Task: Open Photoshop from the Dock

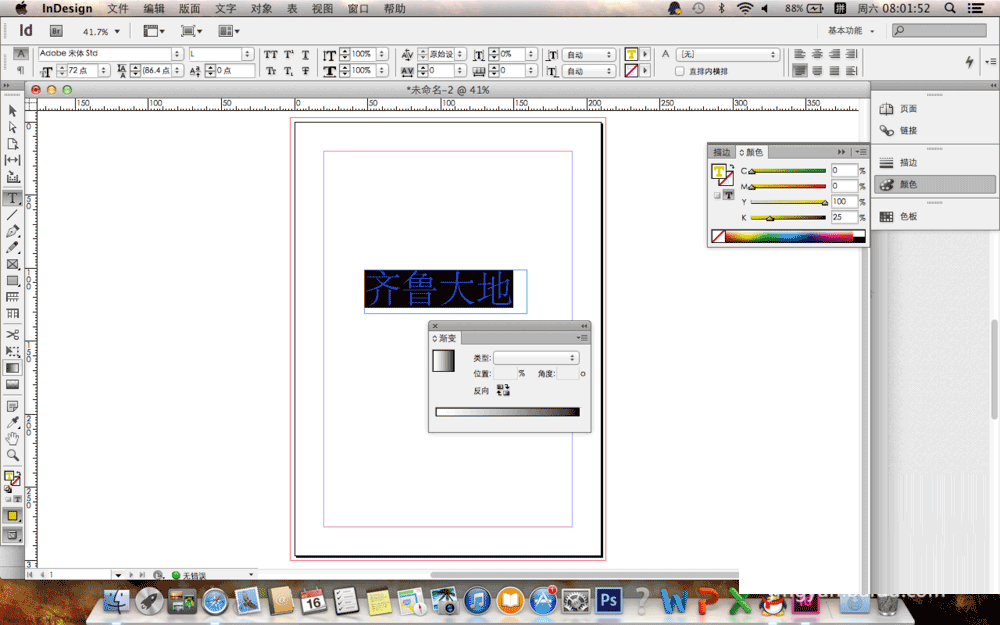Action: (607, 600)
